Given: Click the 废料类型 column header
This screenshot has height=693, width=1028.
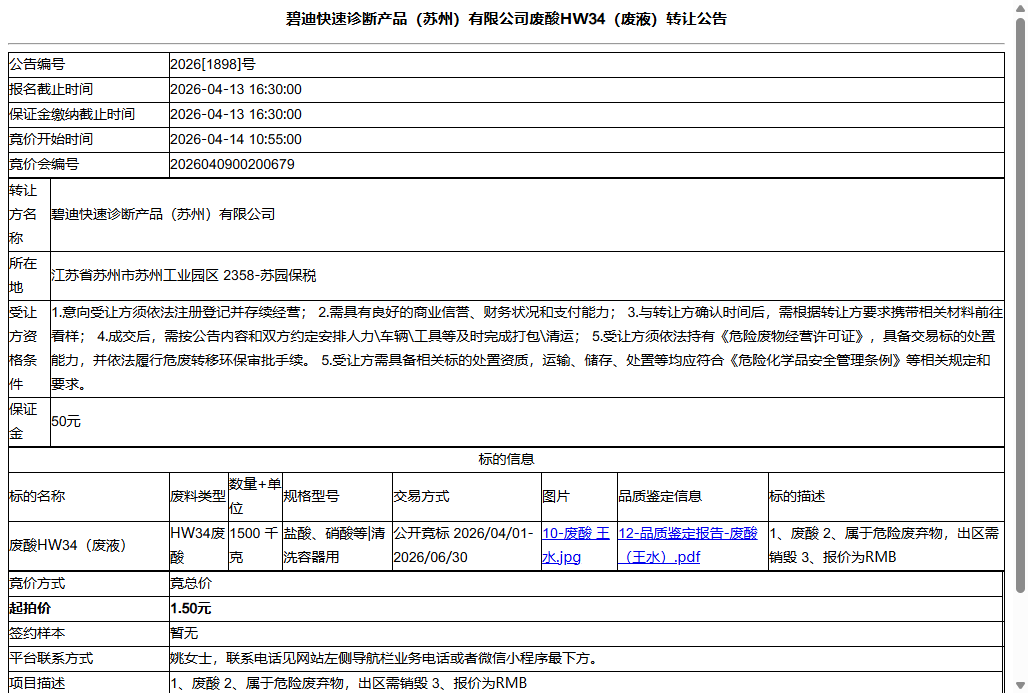Looking at the screenshot, I should tap(199, 496).
